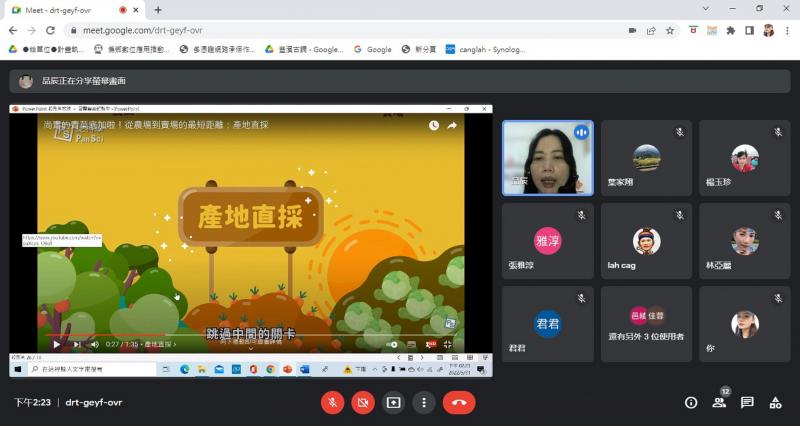Open the participant count badge 12
This screenshot has width=800, height=426.
725,391
